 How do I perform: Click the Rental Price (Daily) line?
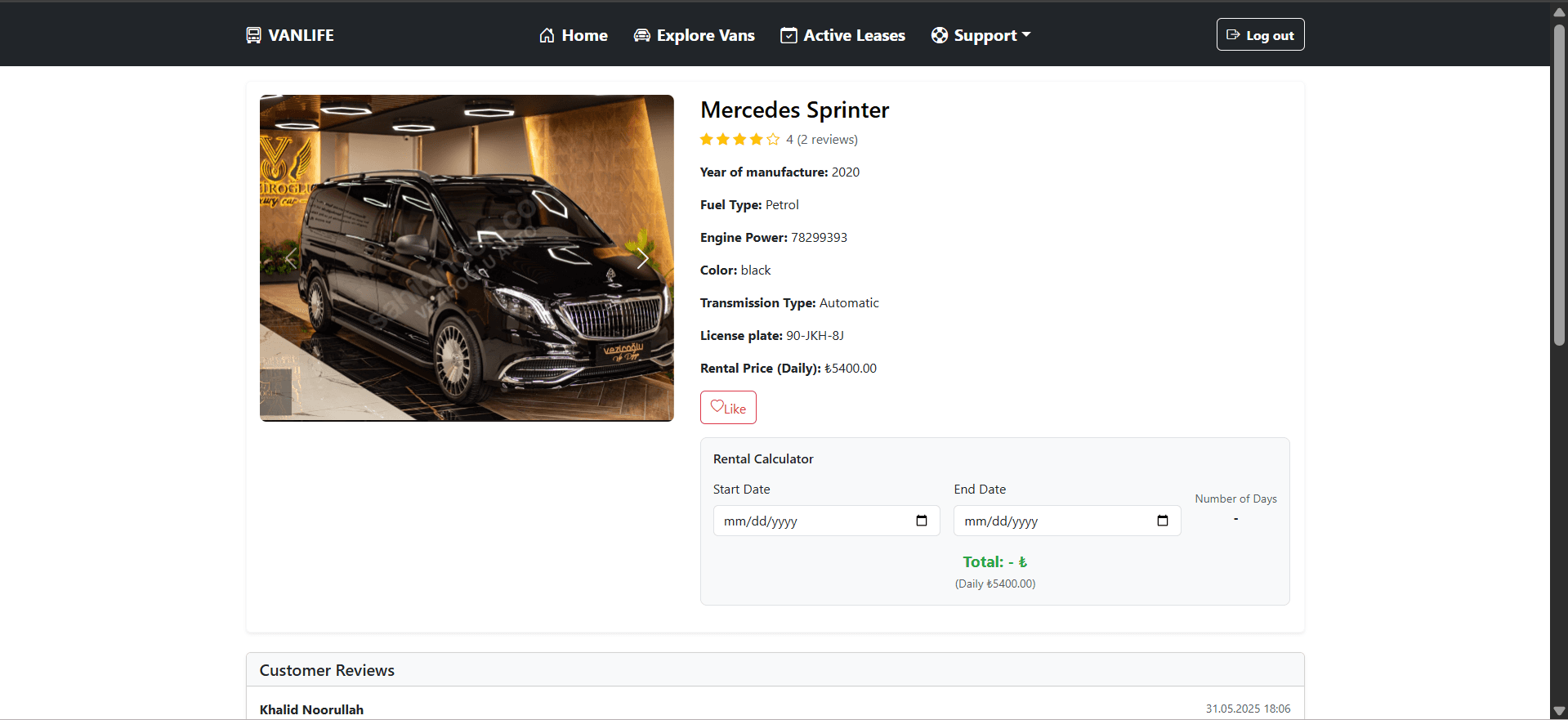click(788, 369)
